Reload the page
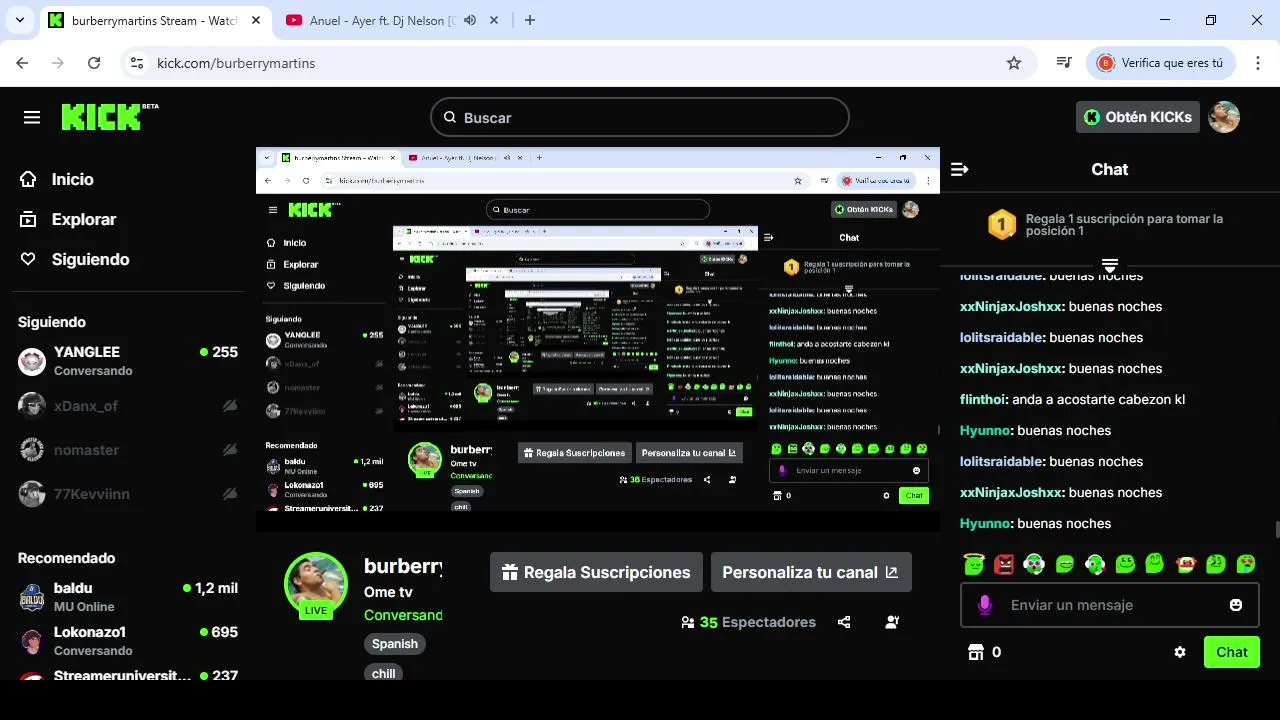This screenshot has height=720, width=1280. (x=94, y=63)
